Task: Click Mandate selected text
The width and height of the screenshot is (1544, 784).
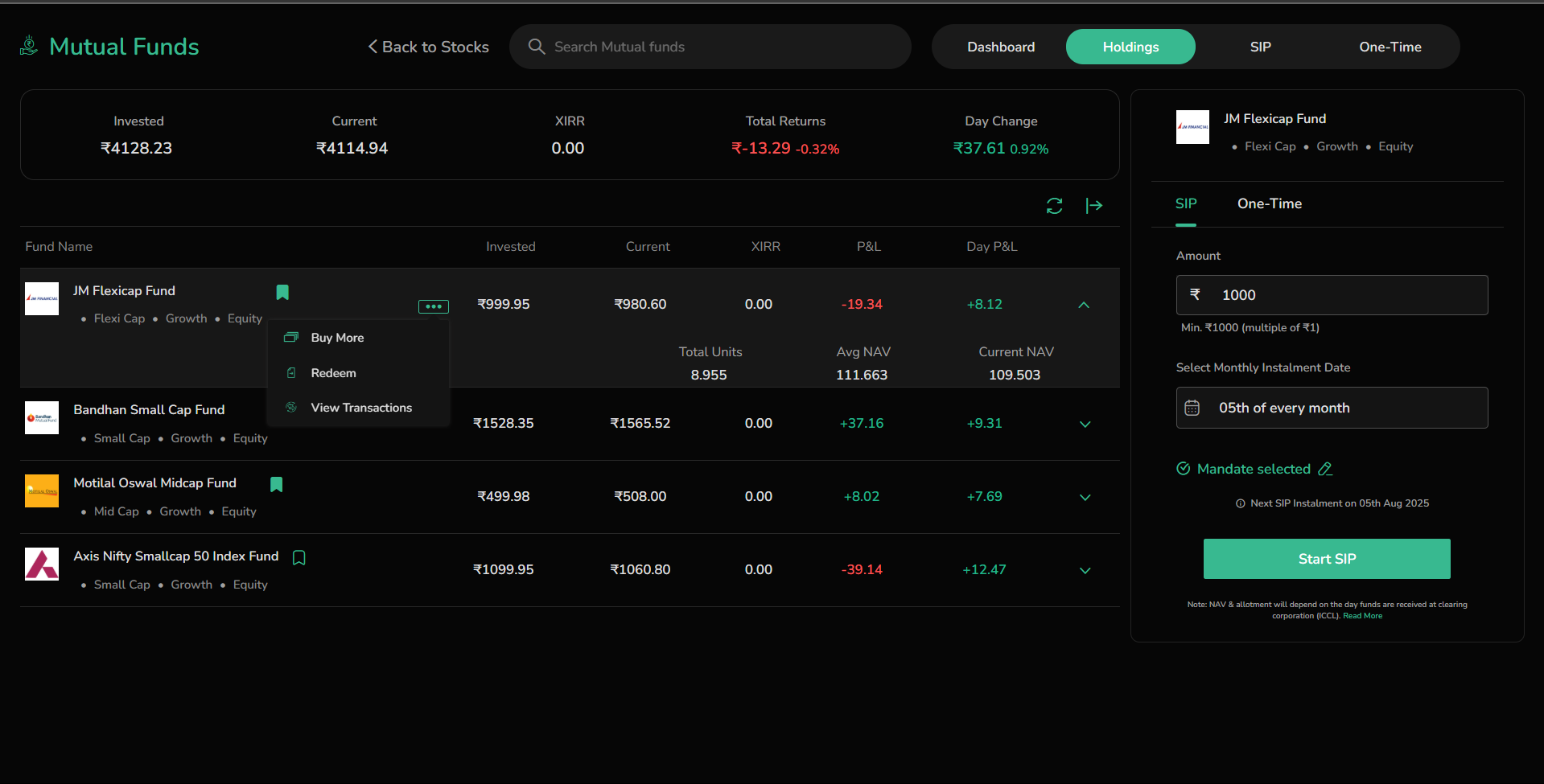Action: pos(1254,469)
